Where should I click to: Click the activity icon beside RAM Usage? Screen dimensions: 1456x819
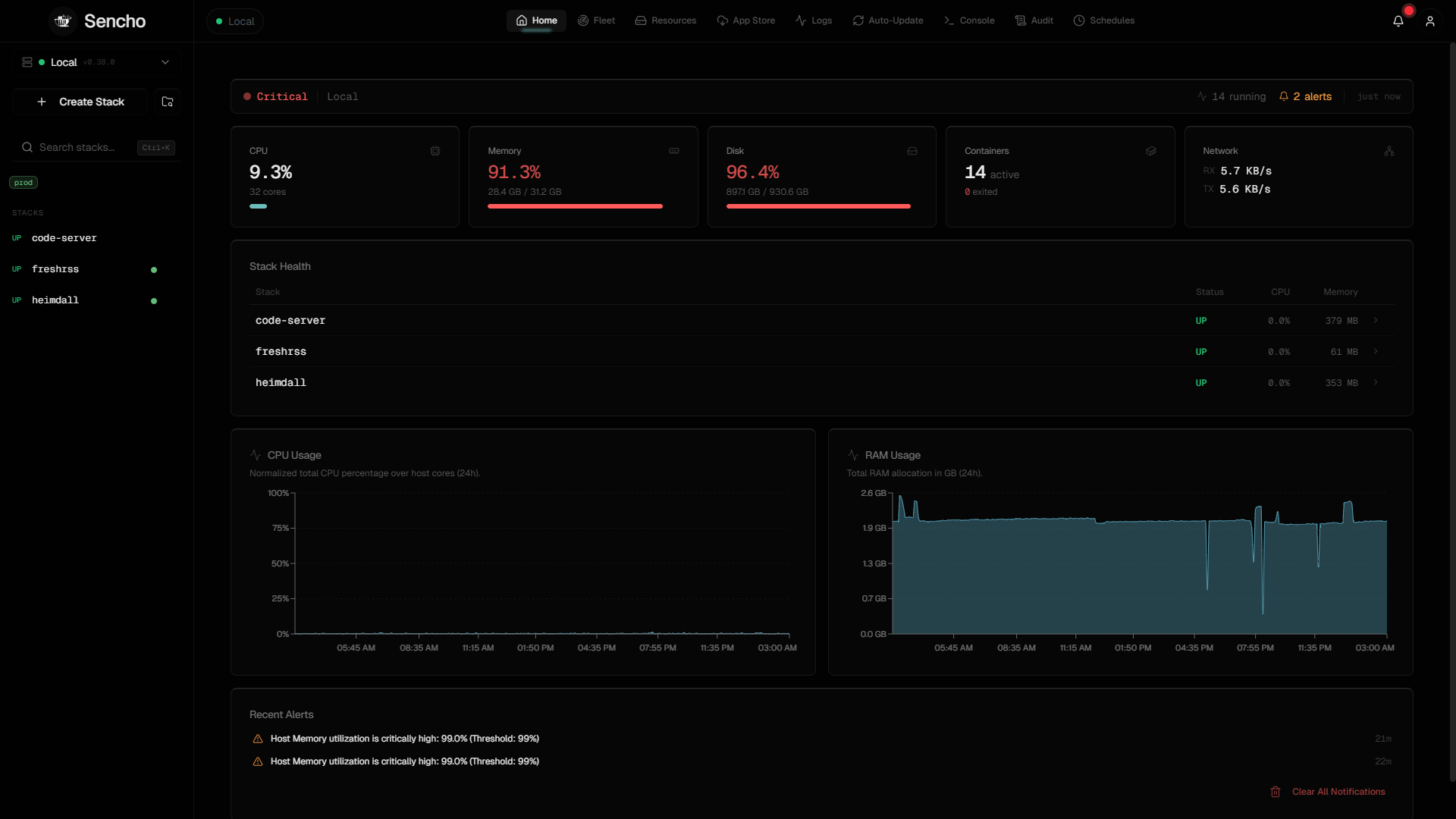tap(853, 455)
